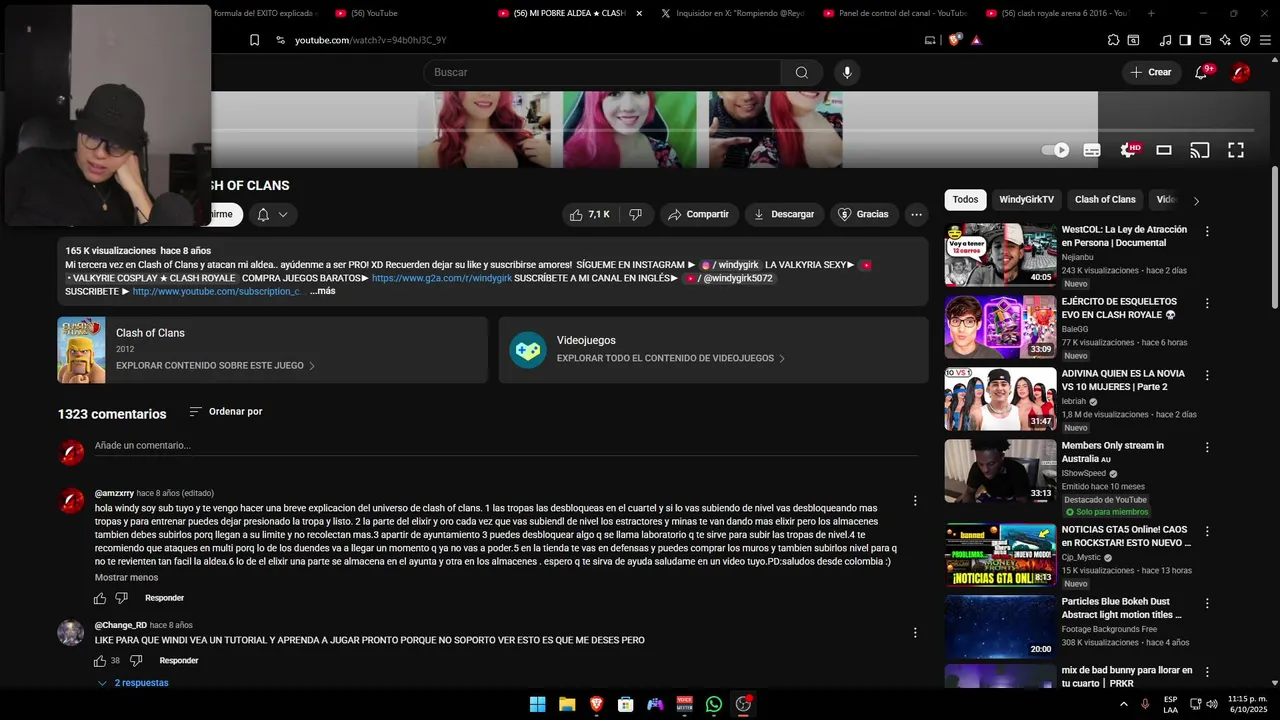Switch to the Panel de control del canal tab
The height and width of the screenshot is (720, 1280).
tap(894, 13)
